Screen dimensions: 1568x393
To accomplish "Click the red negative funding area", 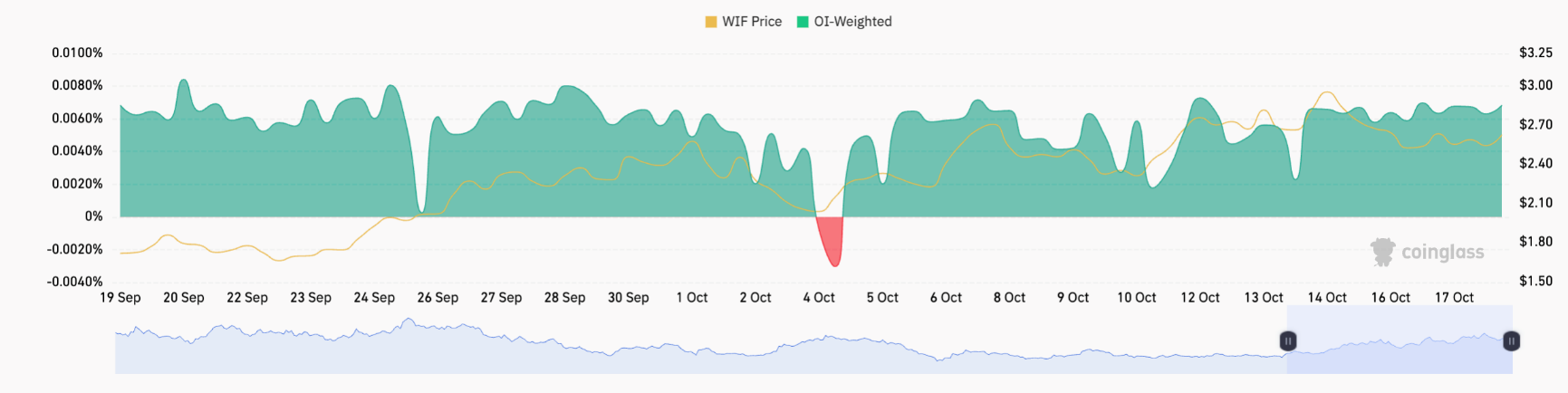I will [831, 237].
